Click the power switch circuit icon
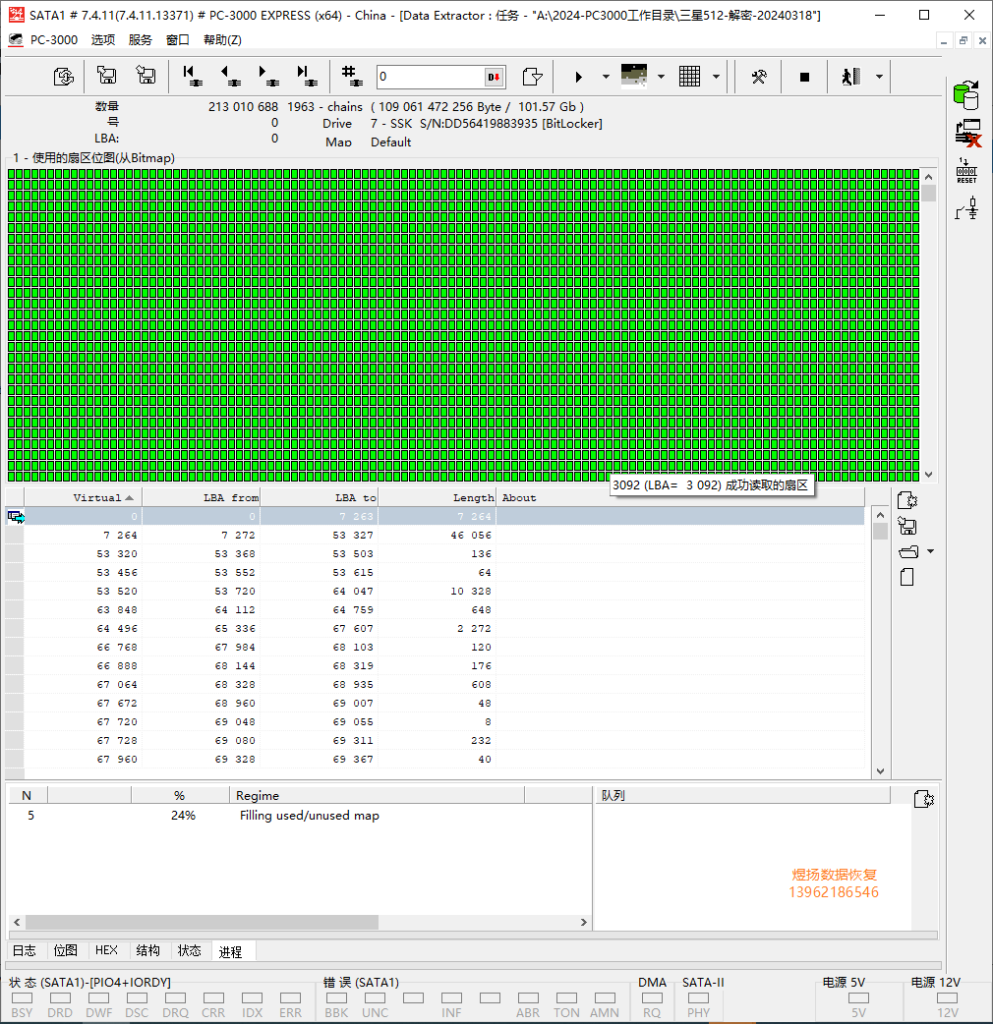 (x=966, y=208)
